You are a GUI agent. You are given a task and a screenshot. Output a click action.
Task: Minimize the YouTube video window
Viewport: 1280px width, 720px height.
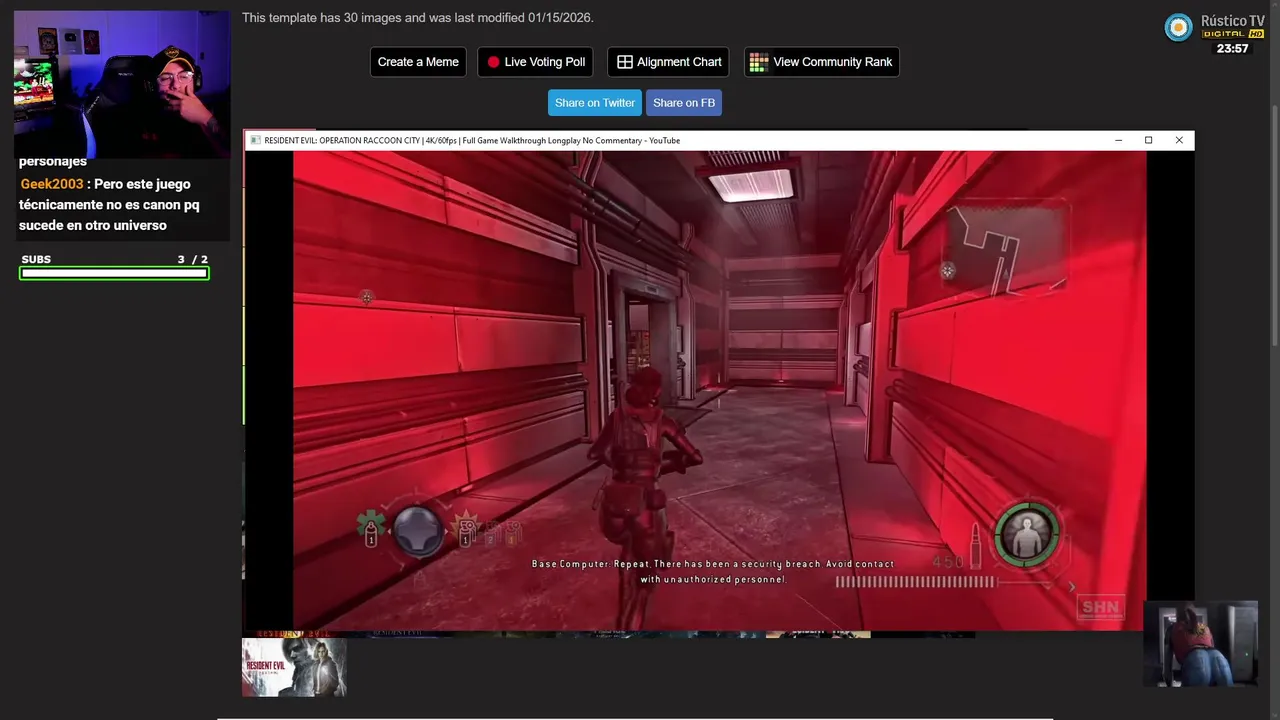[1118, 141]
